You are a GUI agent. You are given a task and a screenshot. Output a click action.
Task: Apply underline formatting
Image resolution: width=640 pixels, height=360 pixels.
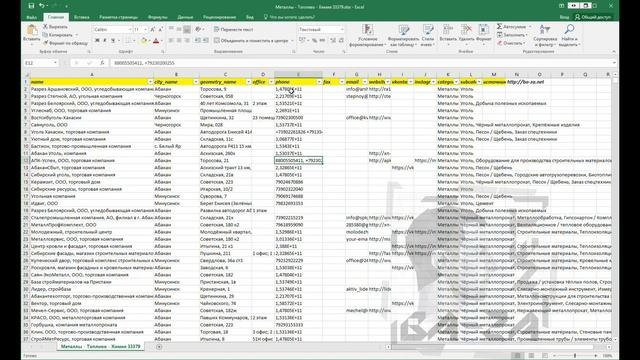[x=113, y=40]
